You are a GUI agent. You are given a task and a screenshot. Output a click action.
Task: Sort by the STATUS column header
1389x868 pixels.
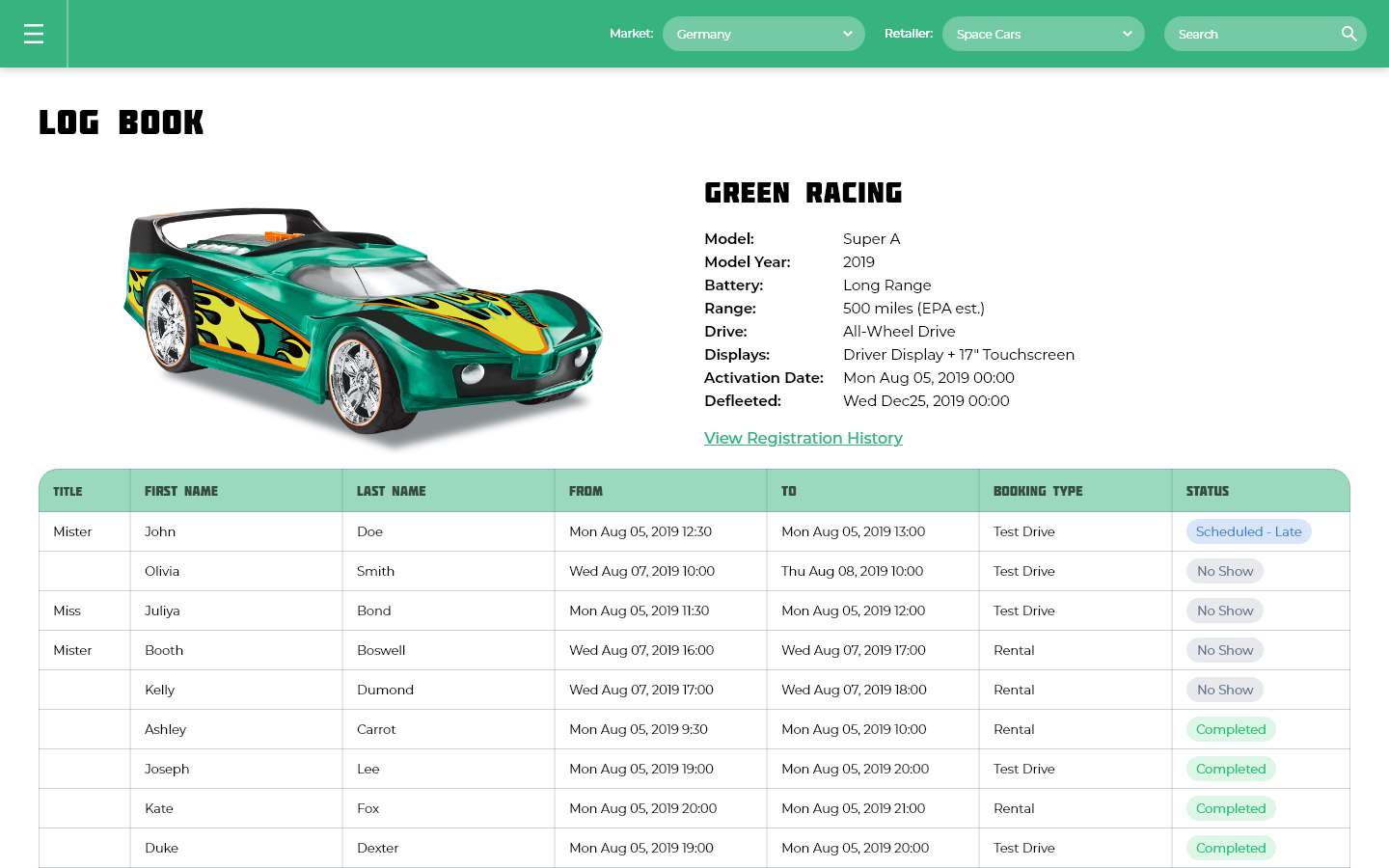pos(1208,491)
